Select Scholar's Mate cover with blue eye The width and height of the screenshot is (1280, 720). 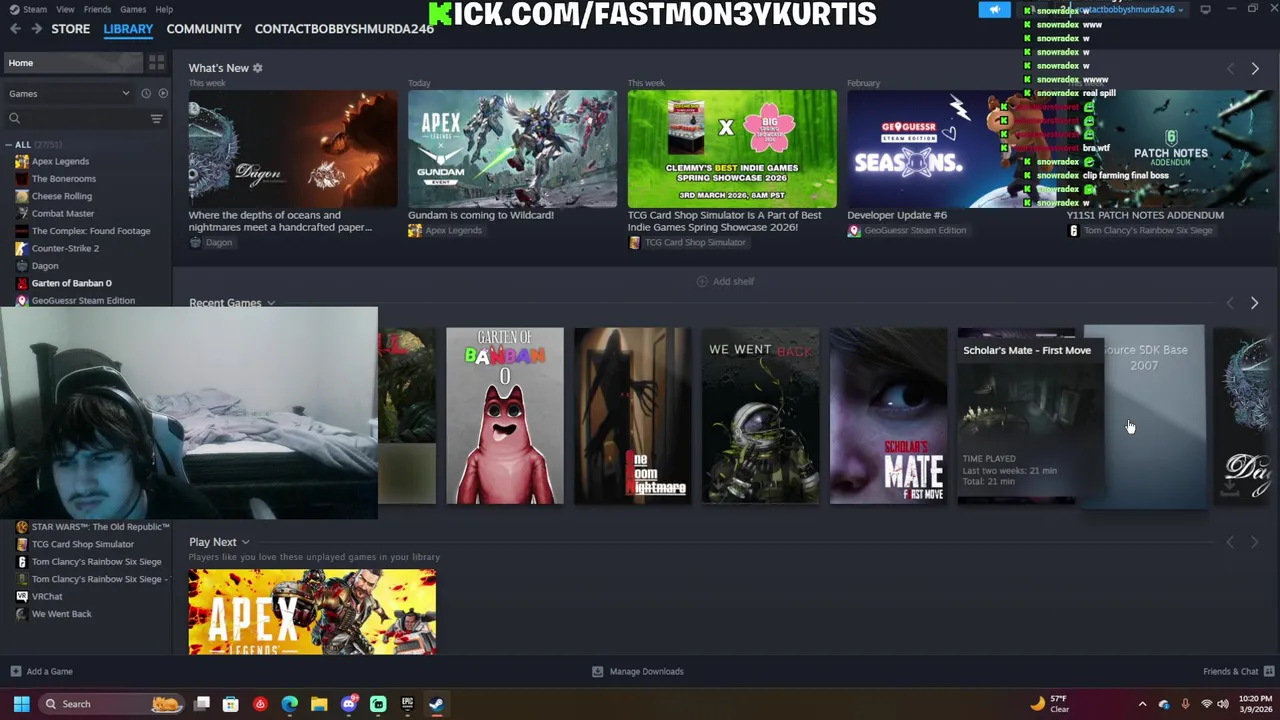[888, 416]
